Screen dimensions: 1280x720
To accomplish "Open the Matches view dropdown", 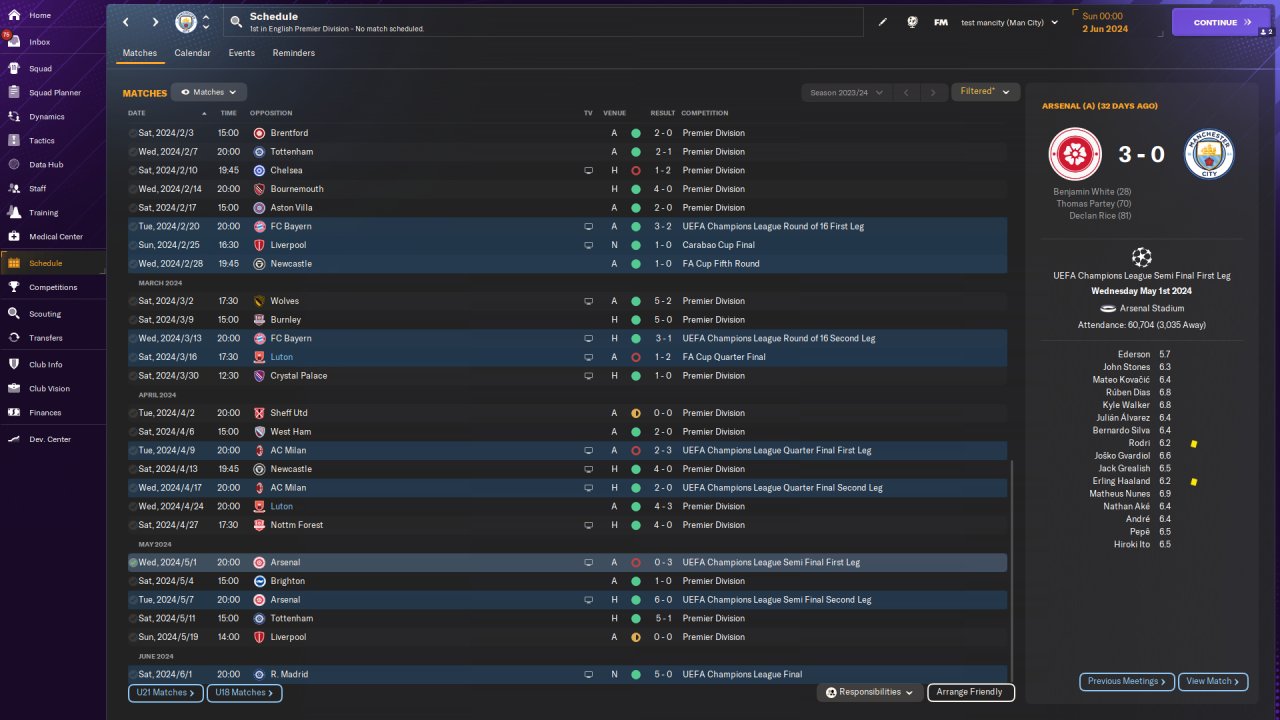I will (x=208, y=92).
